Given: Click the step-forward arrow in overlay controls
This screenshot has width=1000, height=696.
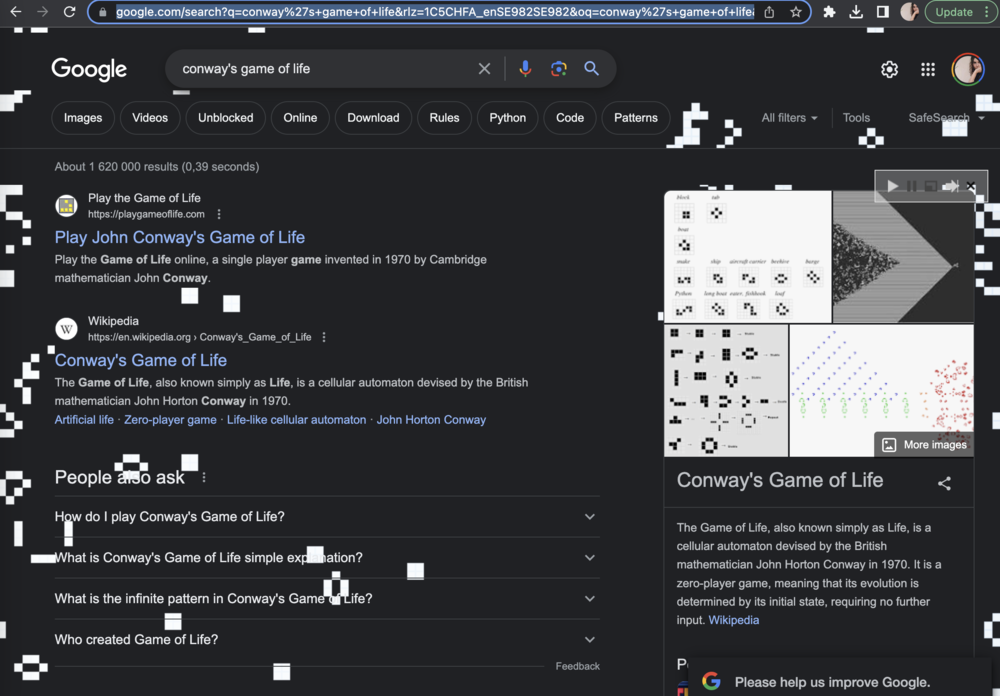Looking at the screenshot, I should (950, 186).
